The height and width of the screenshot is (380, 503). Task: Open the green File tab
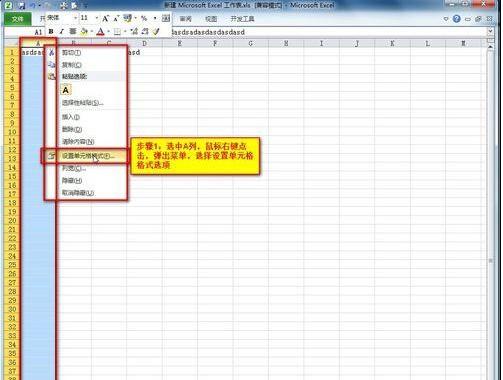pos(18,19)
